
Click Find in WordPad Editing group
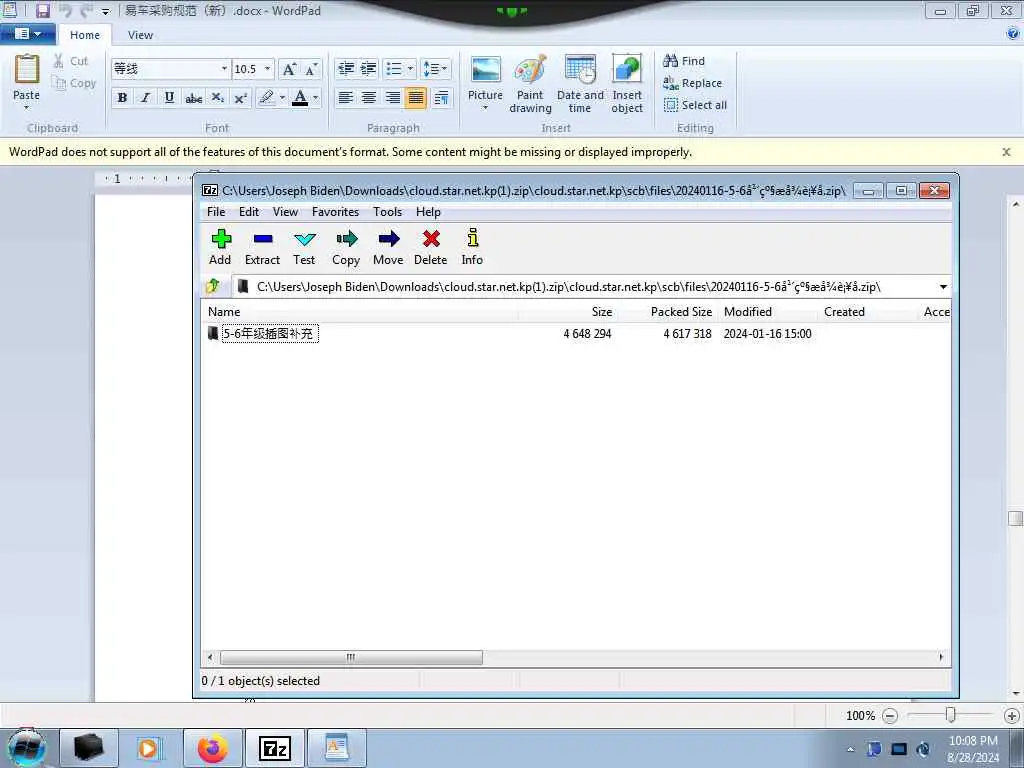point(684,61)
